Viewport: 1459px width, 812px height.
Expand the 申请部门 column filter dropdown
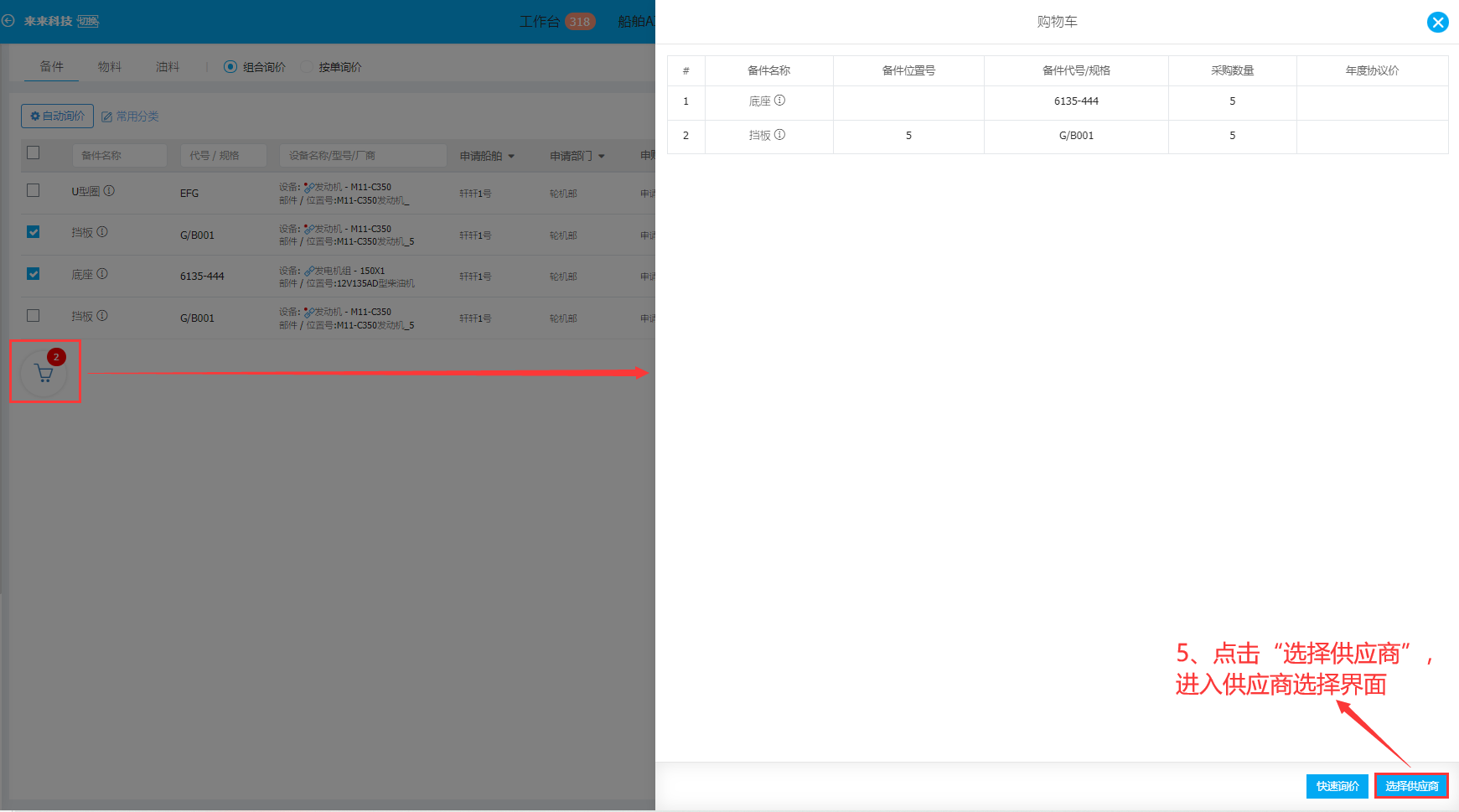click(x=602, y=157)
